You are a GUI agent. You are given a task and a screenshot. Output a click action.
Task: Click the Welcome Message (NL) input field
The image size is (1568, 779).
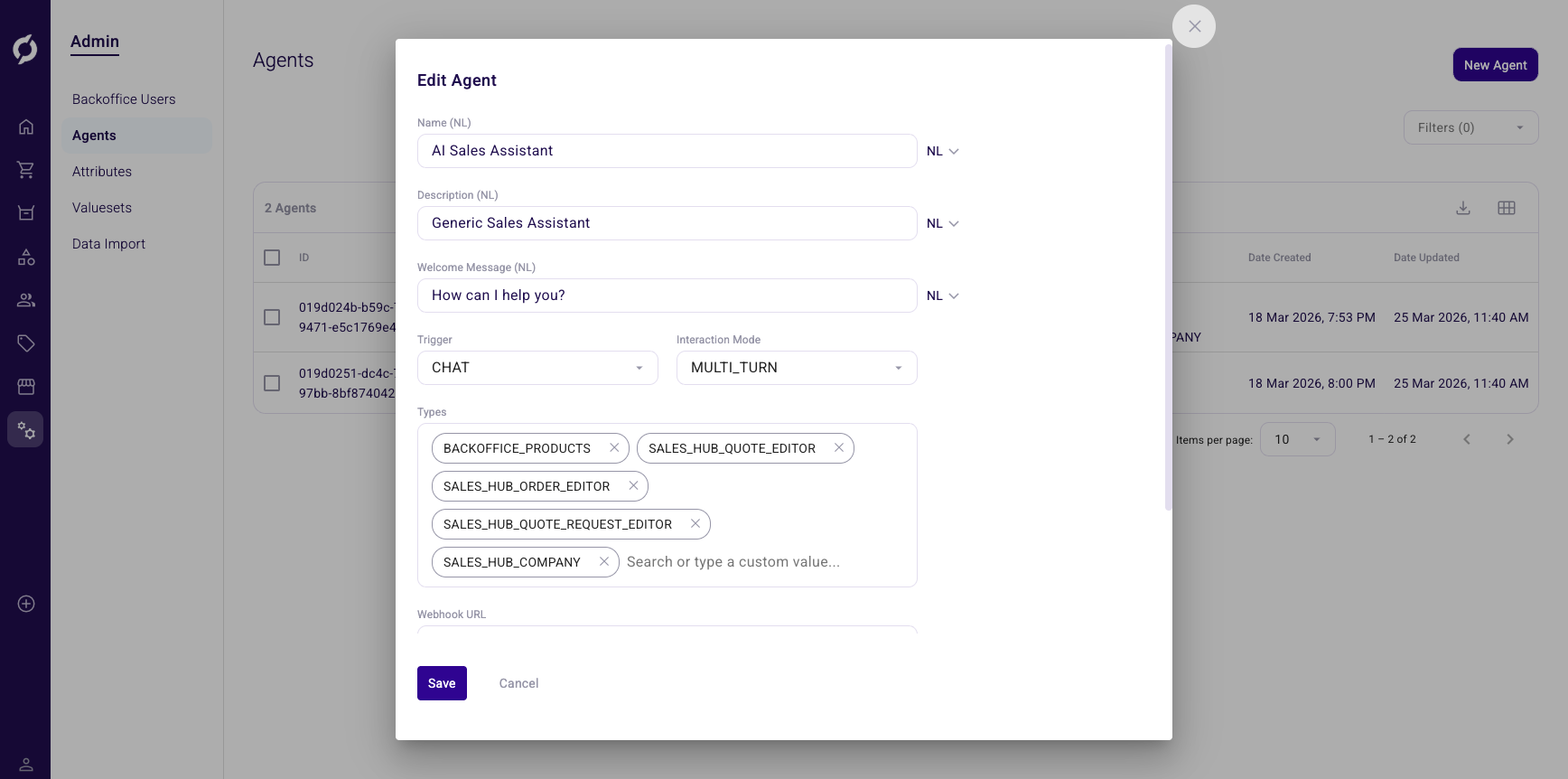667,296
